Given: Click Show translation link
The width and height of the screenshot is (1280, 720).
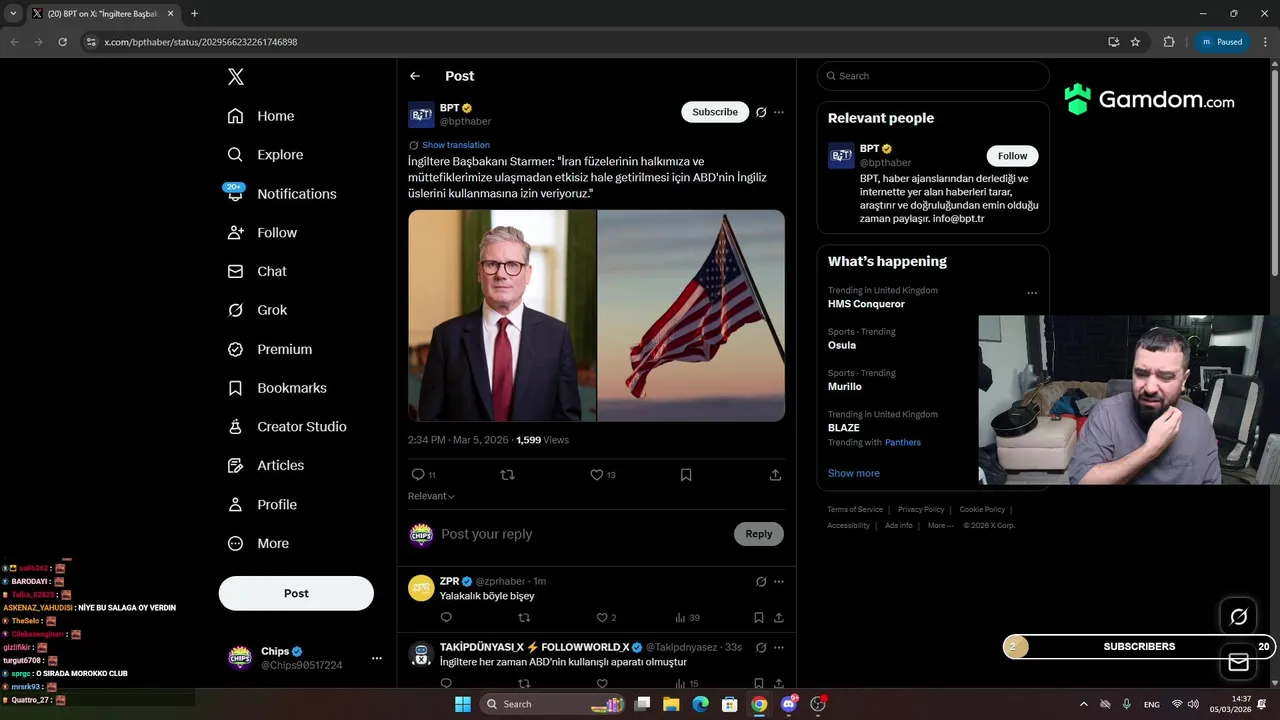Looking at the screenshot, I should (456, 145).
